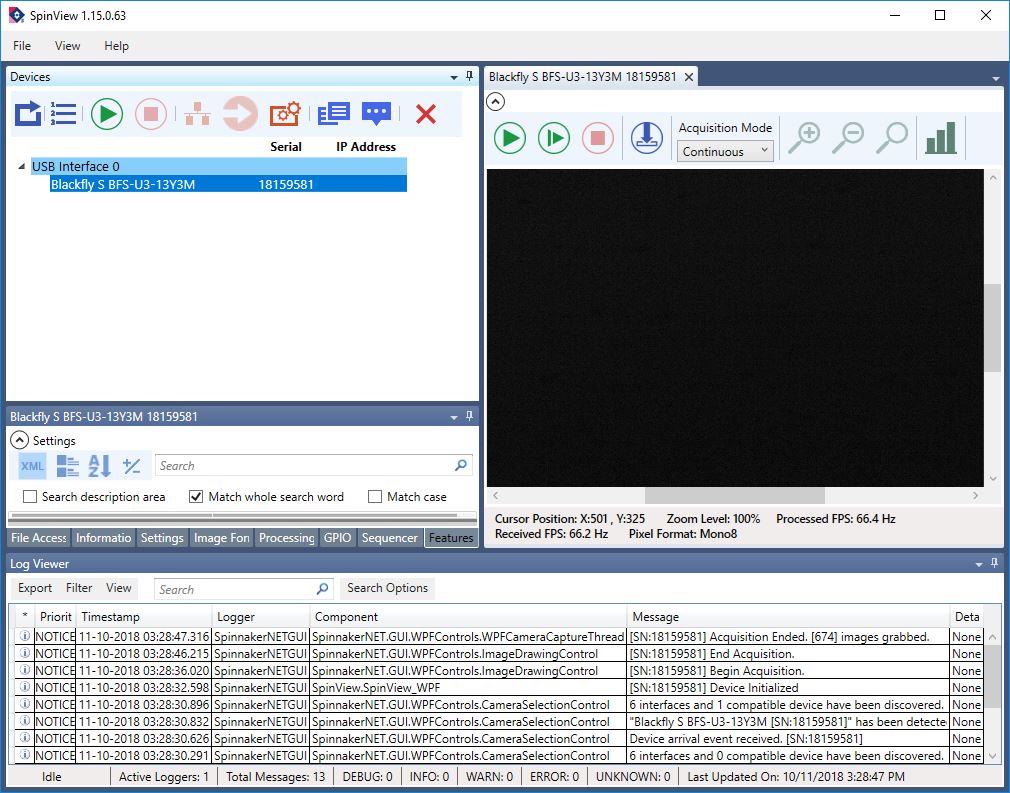The height and width of the screenshot is (793, 1010).
Task: Click the blue chat message icon in Devices
Action: click(x=376, y=114)
